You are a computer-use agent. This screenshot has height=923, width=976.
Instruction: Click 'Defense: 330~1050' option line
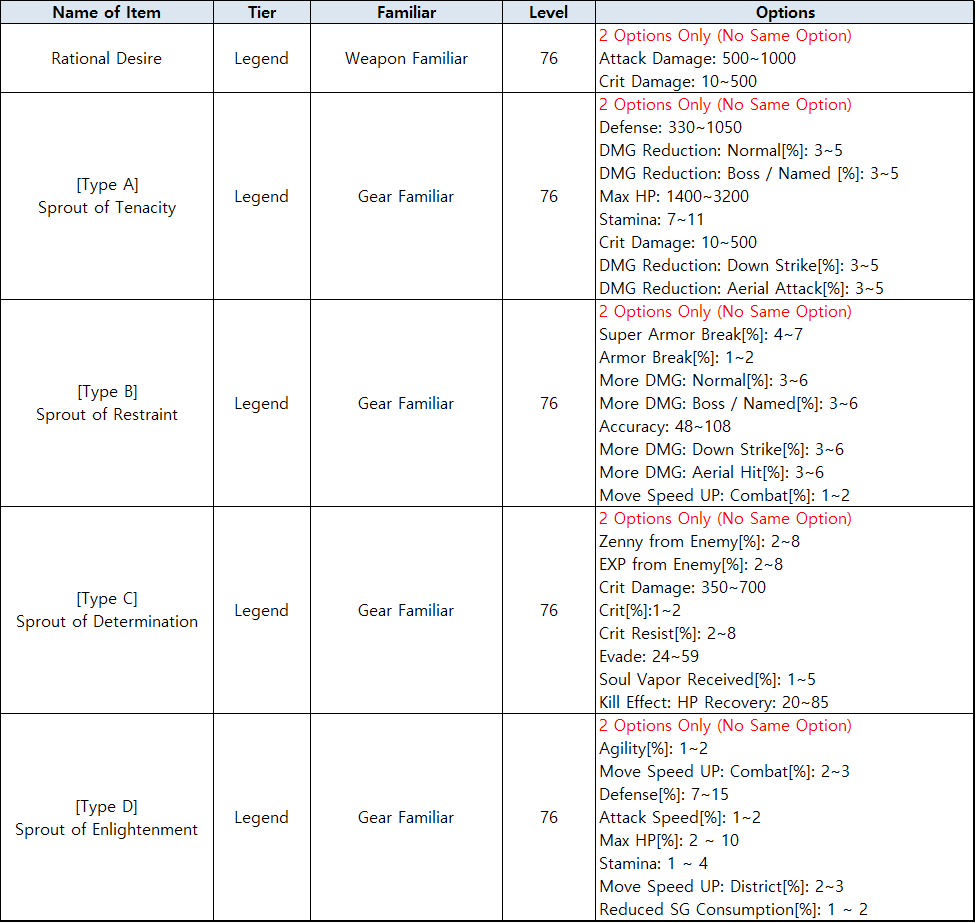pos(670,128)
